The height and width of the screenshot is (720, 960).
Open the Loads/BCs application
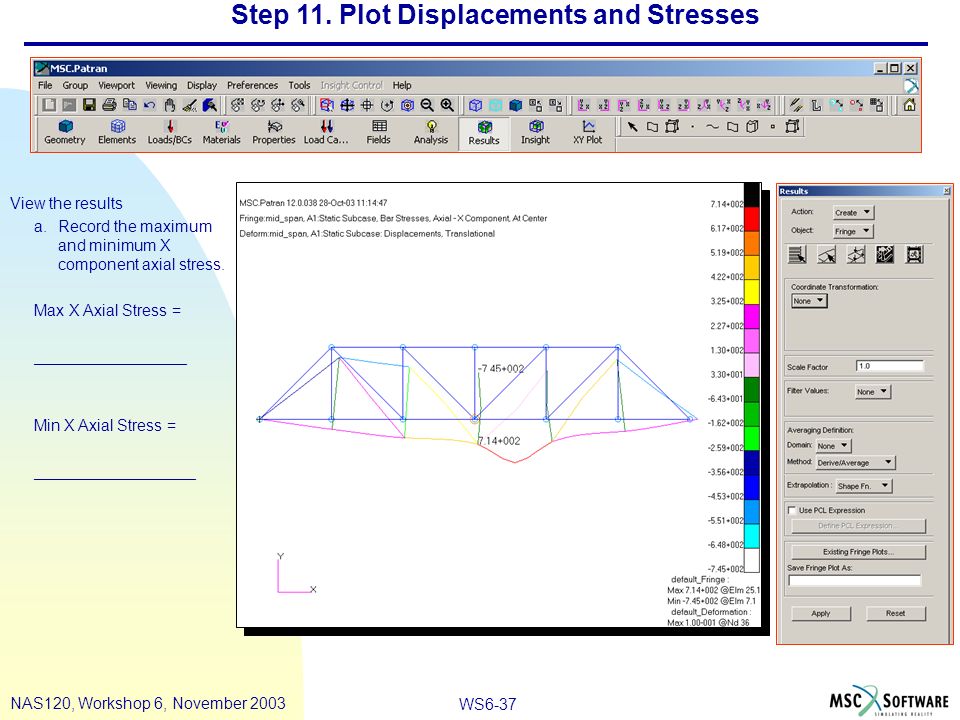click(x=170, y=132)
